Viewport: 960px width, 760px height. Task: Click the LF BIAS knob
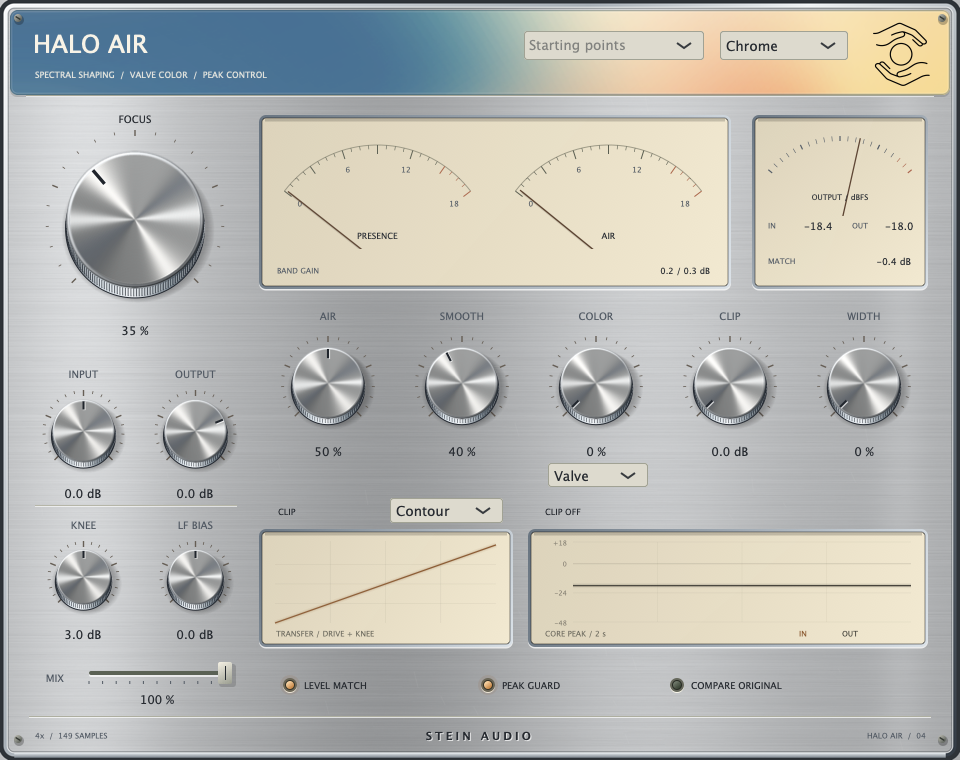[x=195, y=579]
